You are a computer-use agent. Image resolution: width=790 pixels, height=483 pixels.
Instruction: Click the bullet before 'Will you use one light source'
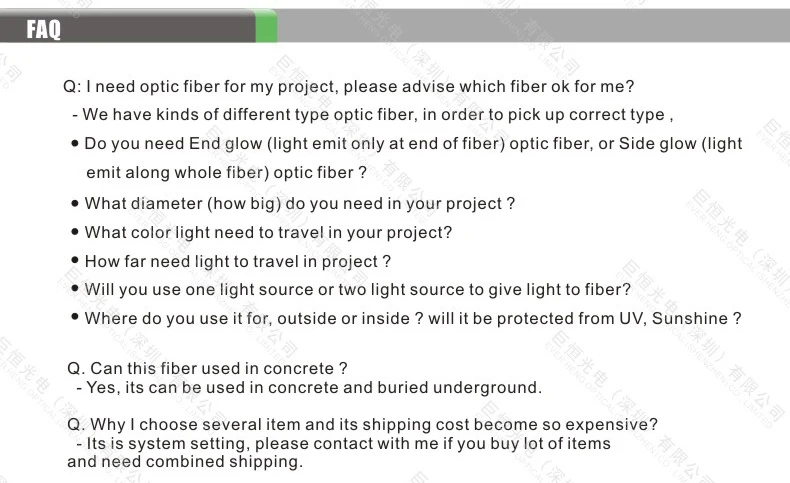[x=75, y=288]
